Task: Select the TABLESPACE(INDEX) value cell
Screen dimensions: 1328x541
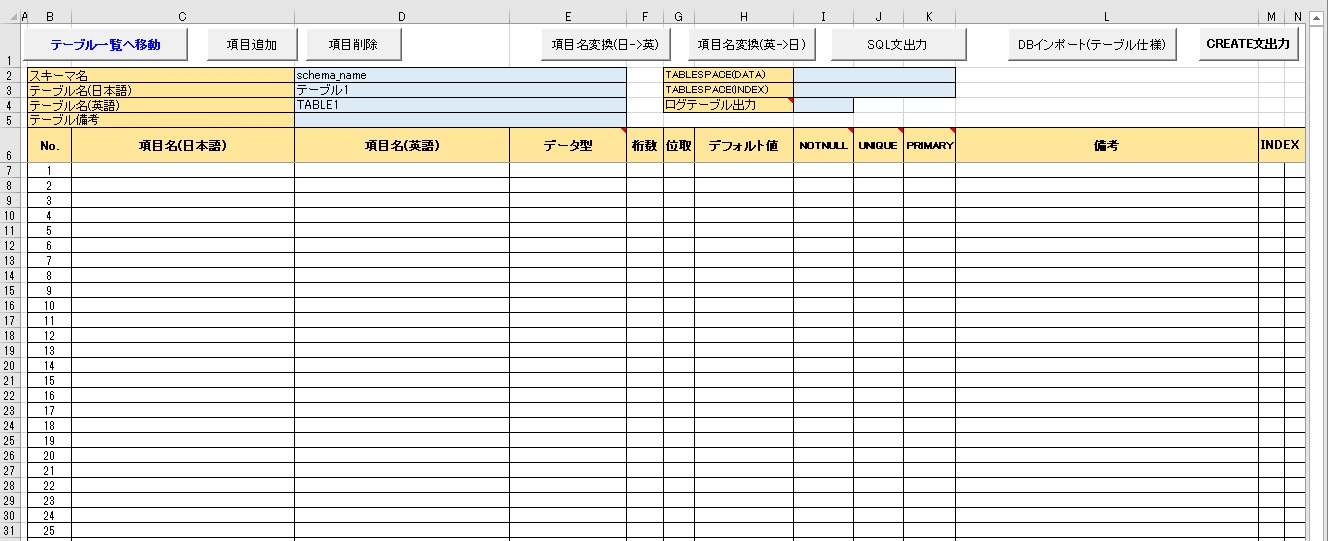Action: point(874,90)
